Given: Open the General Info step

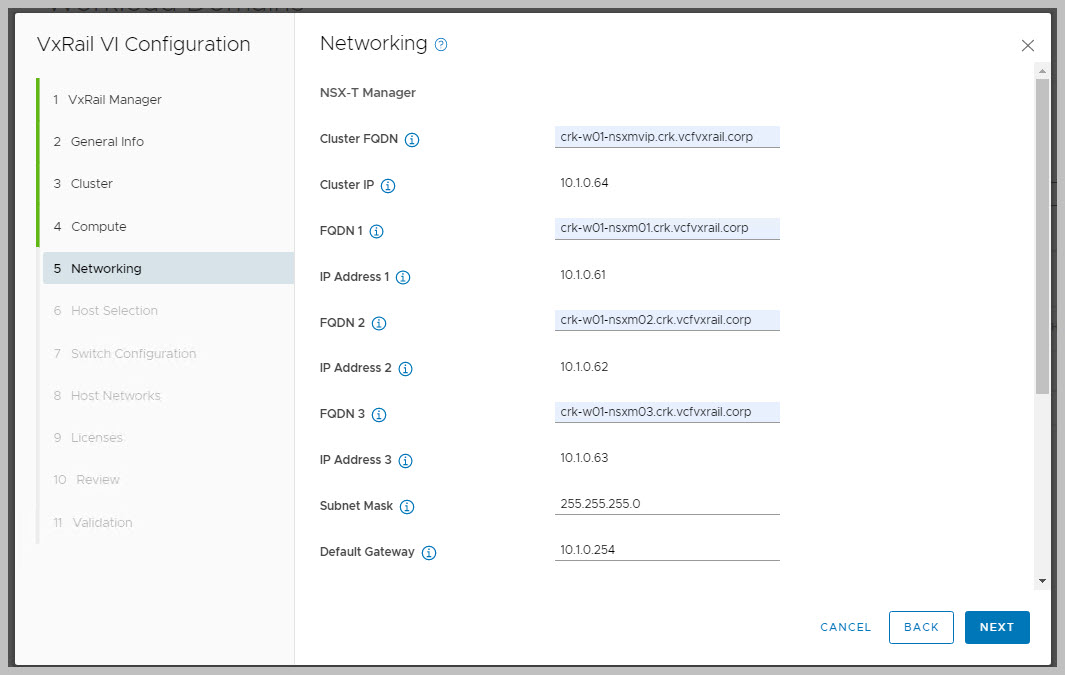Looking at the screenshot, I should [x=107, y=142].
